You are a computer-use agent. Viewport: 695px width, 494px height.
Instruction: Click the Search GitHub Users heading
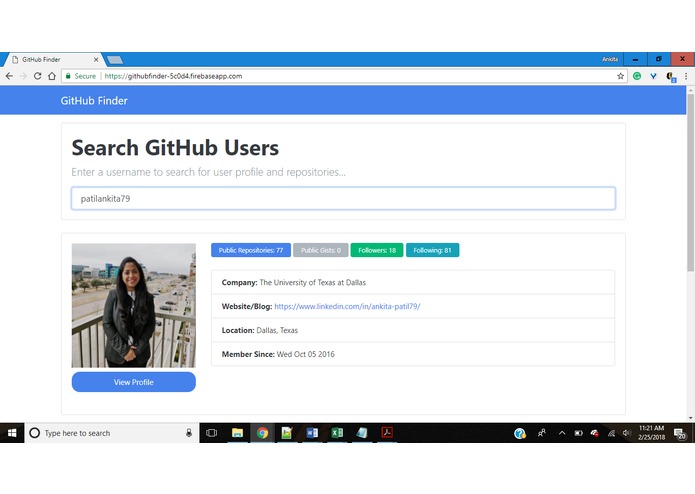[175, 148]
